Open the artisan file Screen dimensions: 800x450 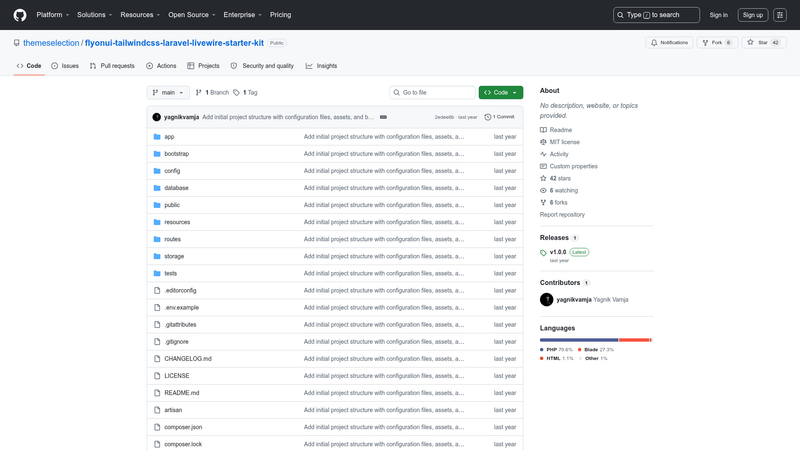tap(173, 410)
